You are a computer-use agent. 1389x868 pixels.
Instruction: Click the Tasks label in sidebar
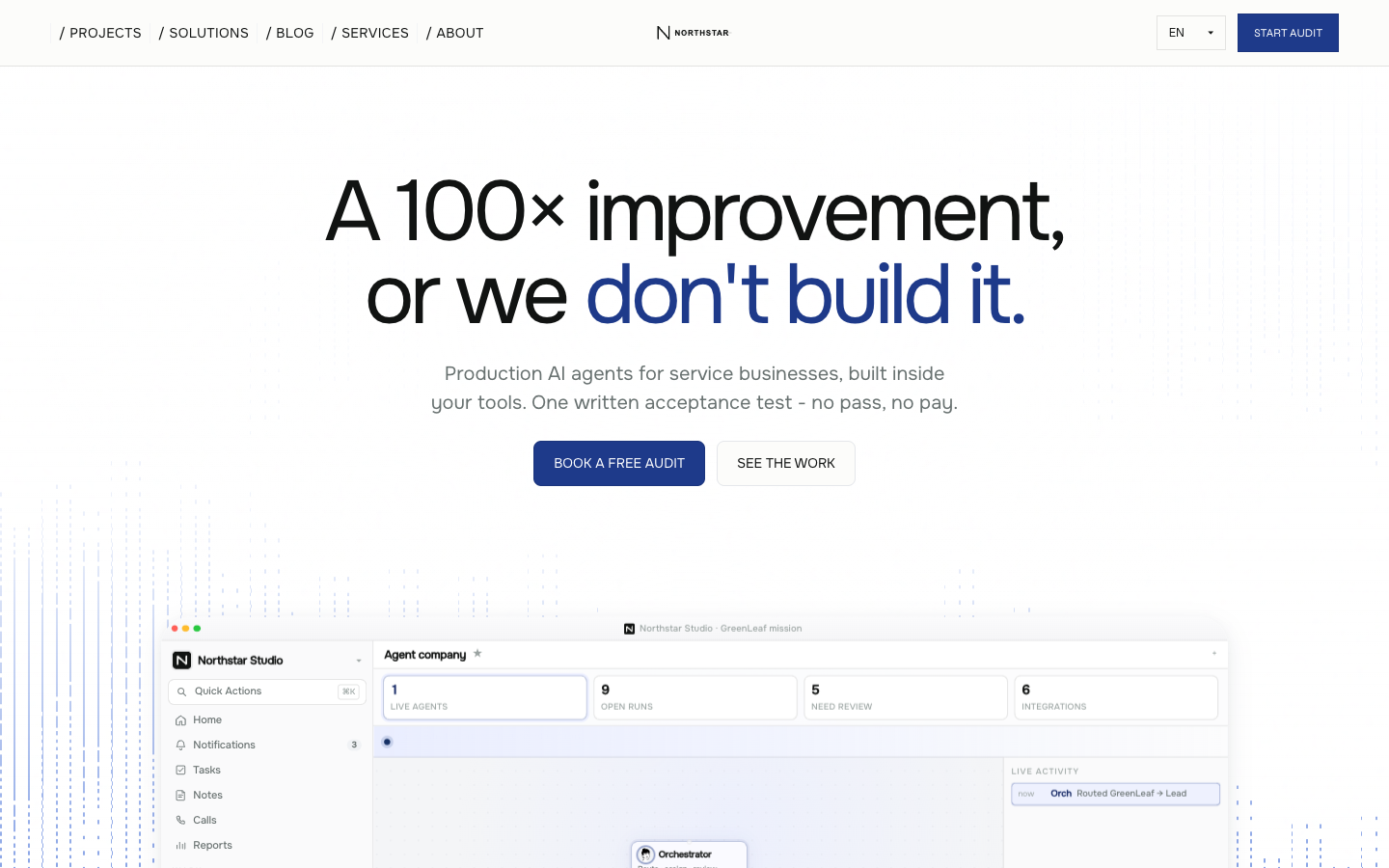click(206, 771)
